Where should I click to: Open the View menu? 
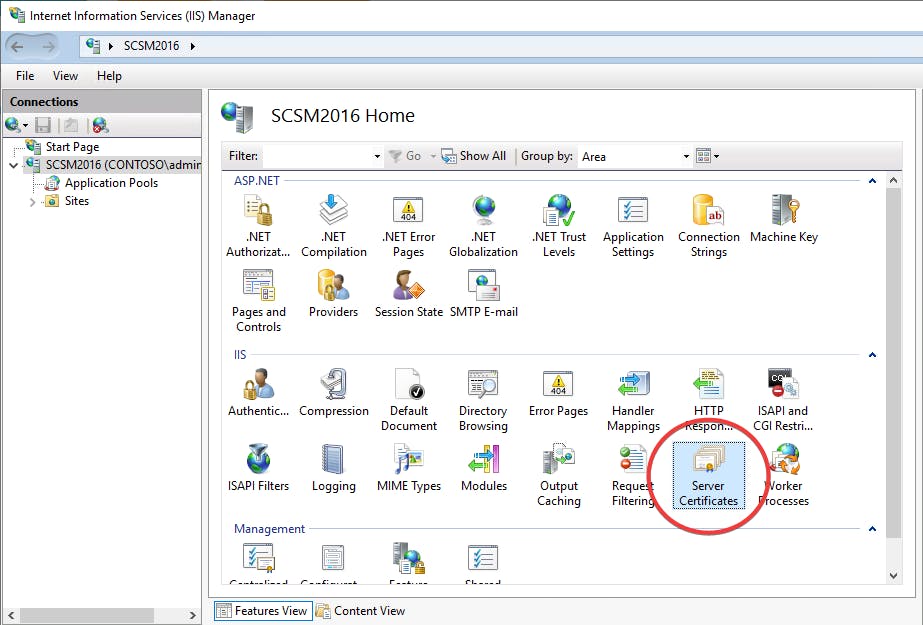tap(65, 76)
